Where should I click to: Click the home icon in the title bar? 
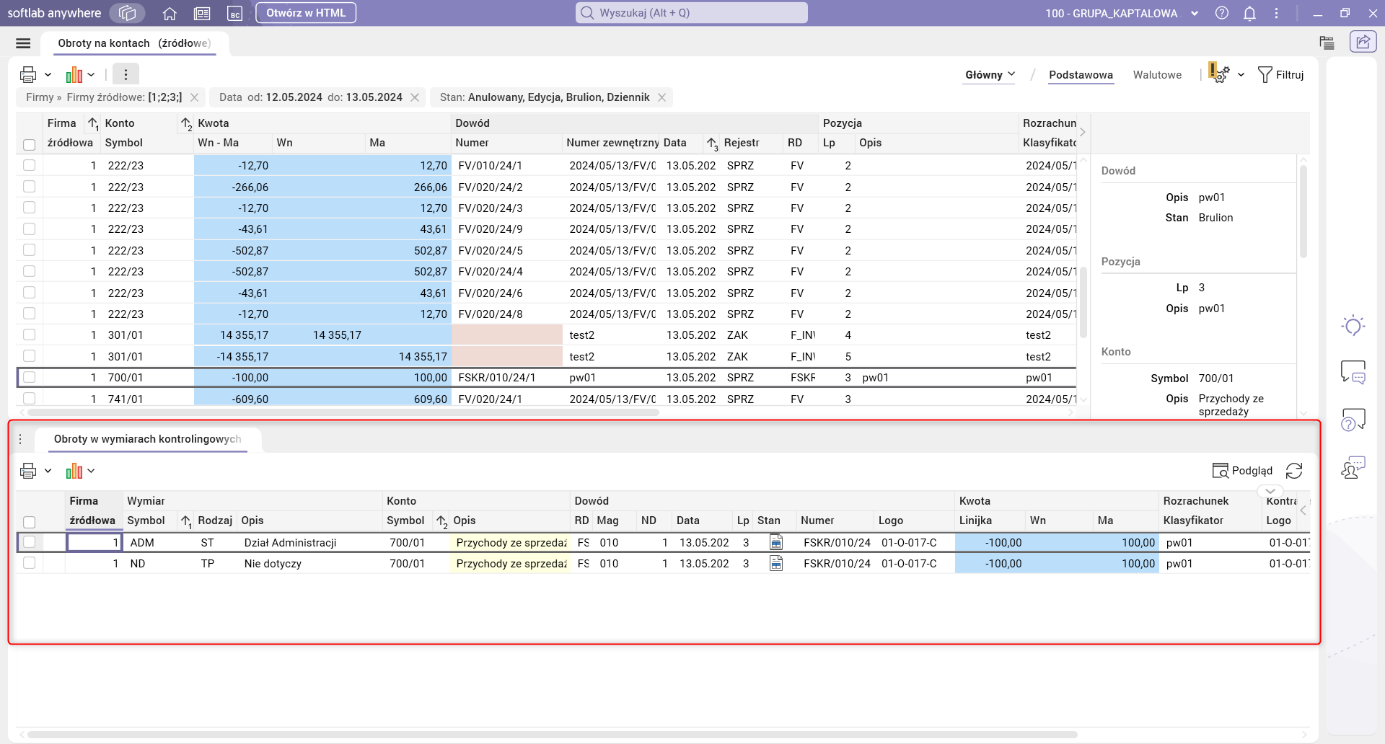tap(170, 13)
